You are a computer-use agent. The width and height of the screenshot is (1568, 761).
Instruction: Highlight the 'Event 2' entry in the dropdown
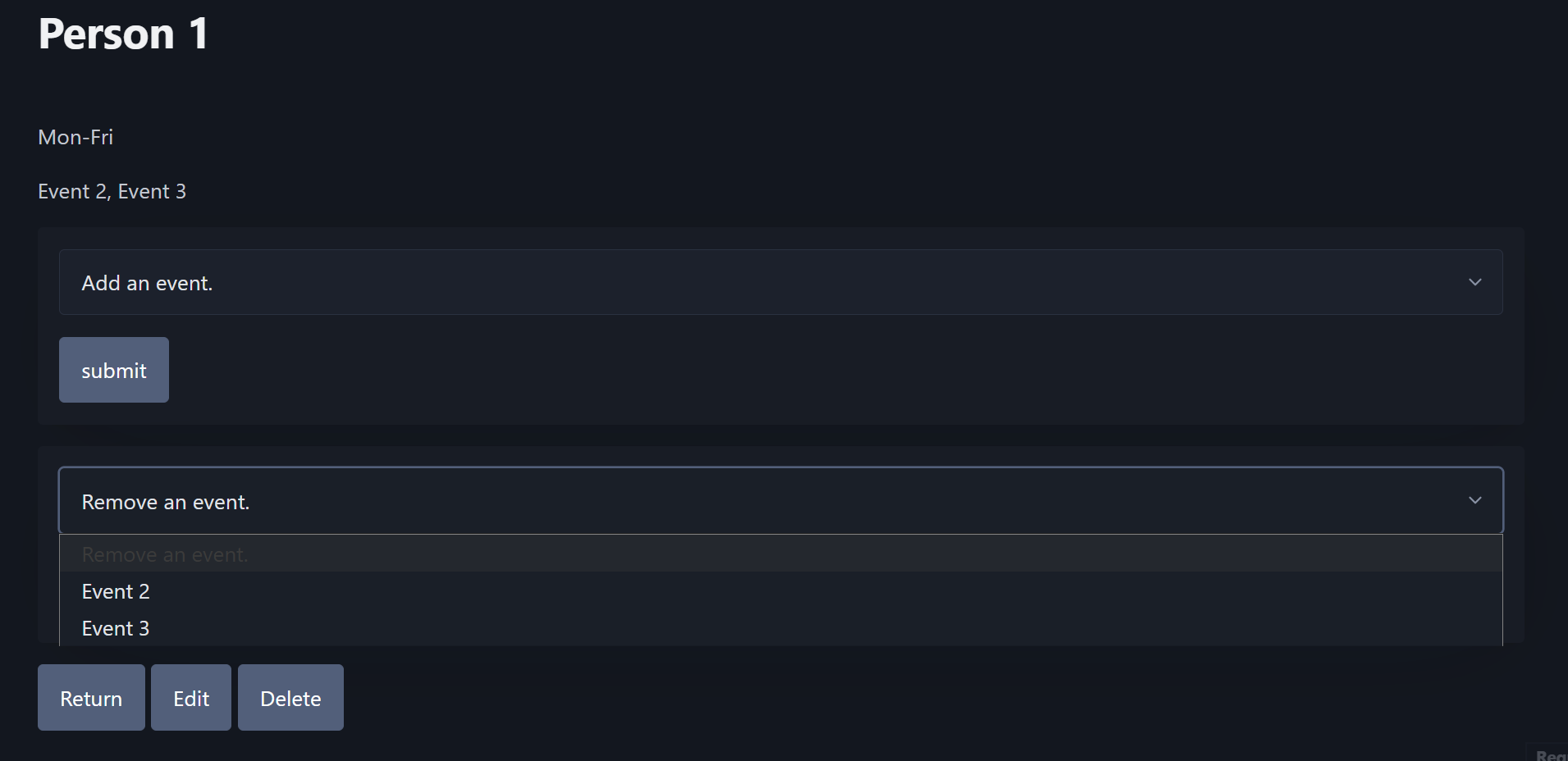click(115, 590)
